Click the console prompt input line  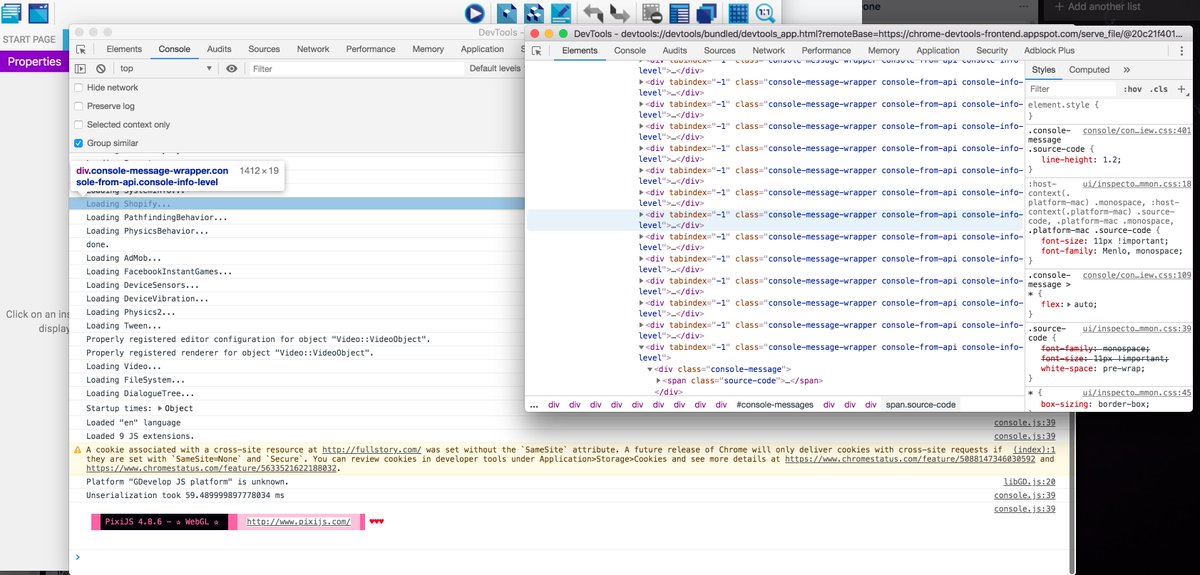click(570, 557)
